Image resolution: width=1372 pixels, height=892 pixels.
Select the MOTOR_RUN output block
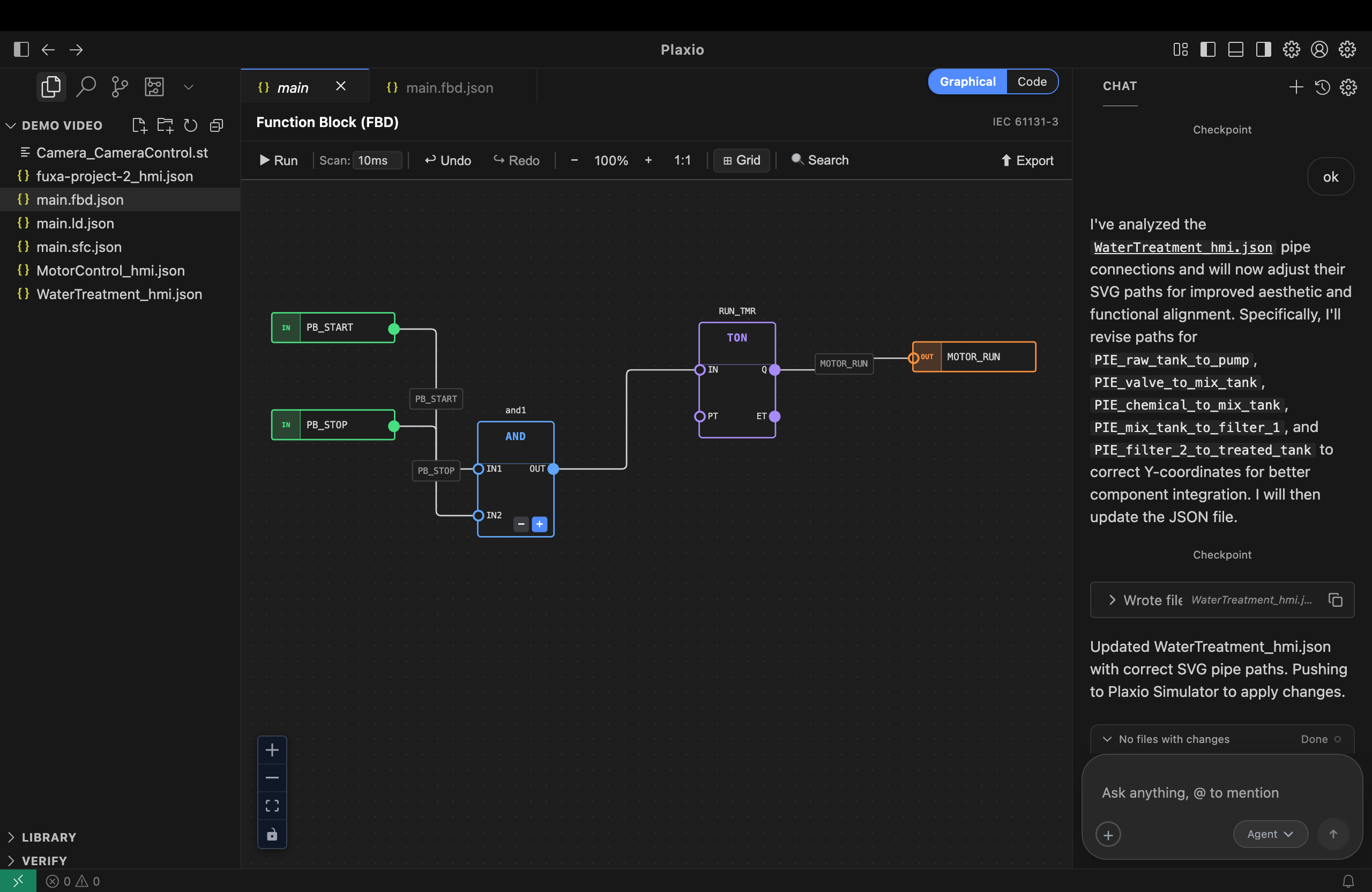[x=974, y=357]
